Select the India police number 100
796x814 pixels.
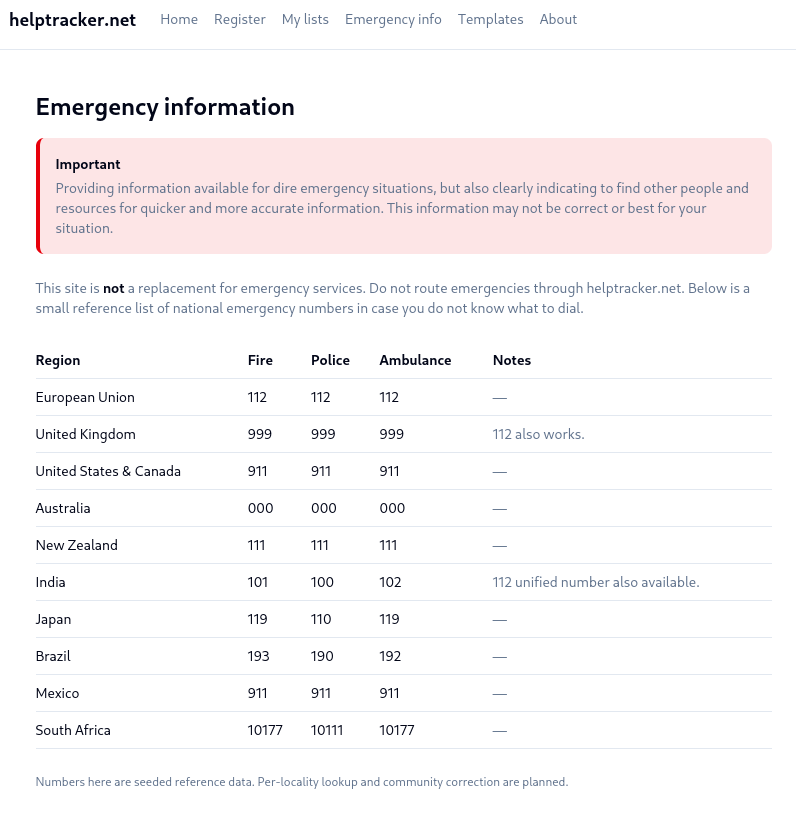pos(322,582)
